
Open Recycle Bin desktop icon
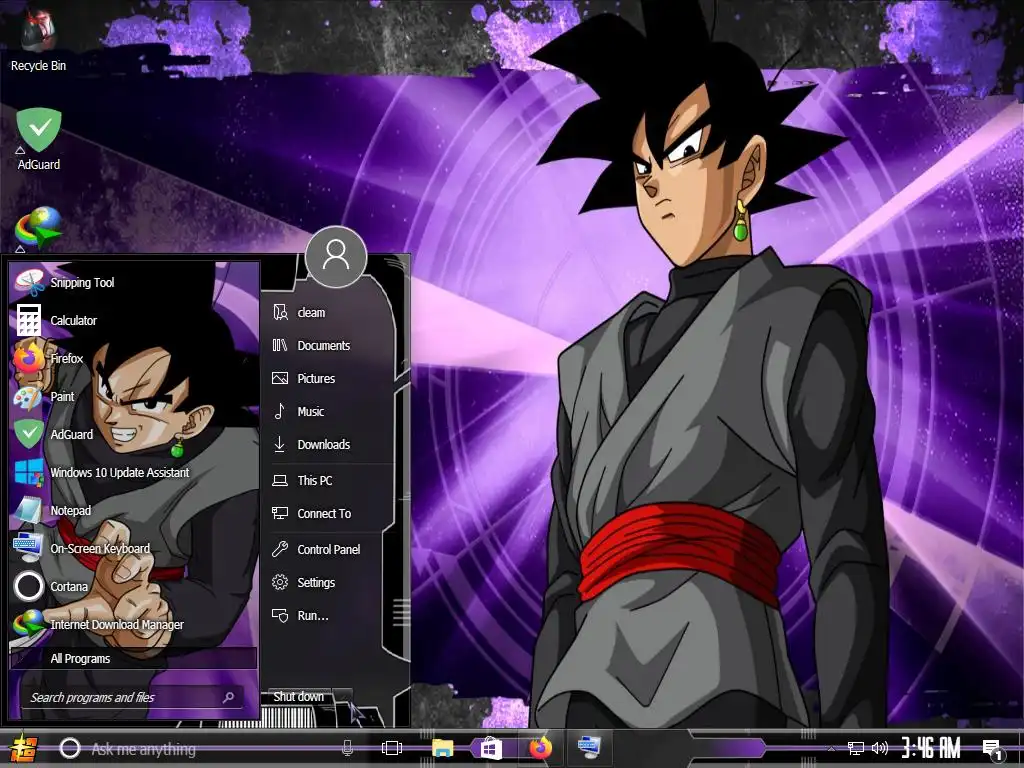click(x=38, y=40)
